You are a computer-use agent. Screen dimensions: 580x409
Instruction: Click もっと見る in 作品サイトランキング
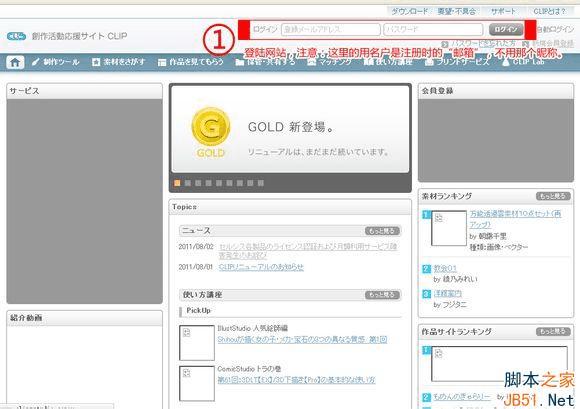point(553,332)
